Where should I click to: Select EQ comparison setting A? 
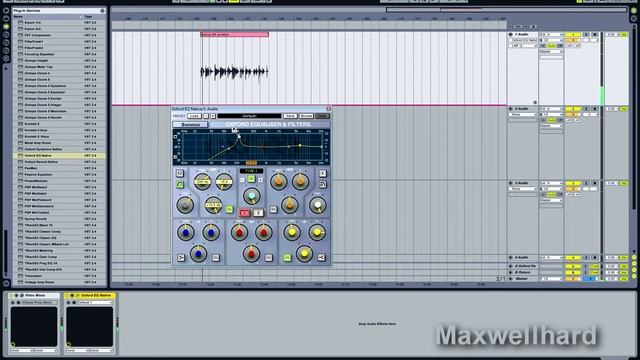tap(244, 213)
